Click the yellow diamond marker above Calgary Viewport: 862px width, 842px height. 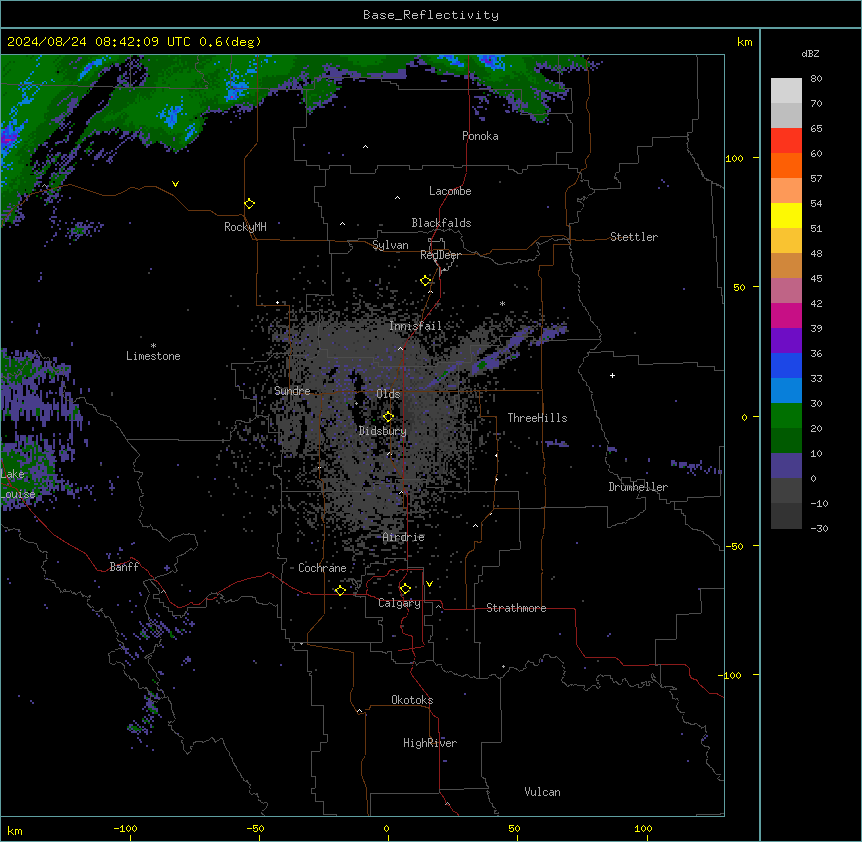point(405,589)
